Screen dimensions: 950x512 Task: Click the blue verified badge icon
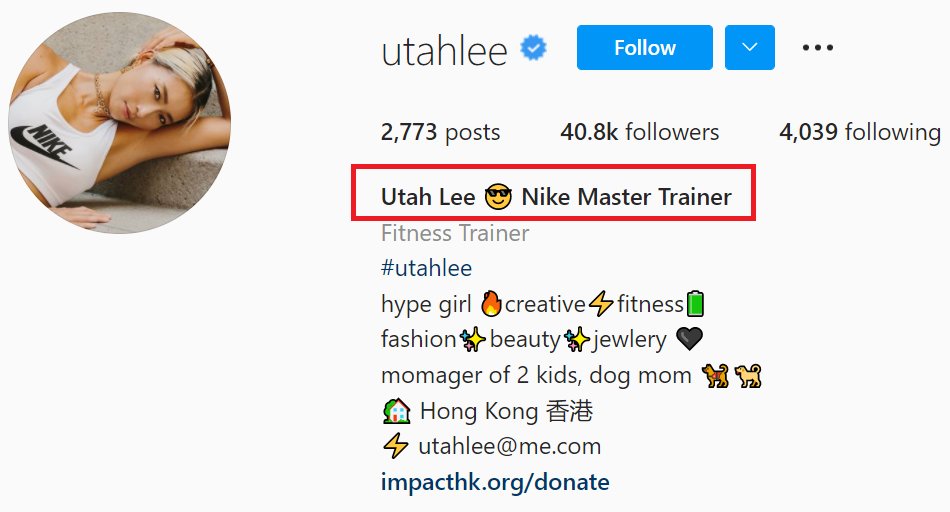pyautogui.click(x=533, y=48)
